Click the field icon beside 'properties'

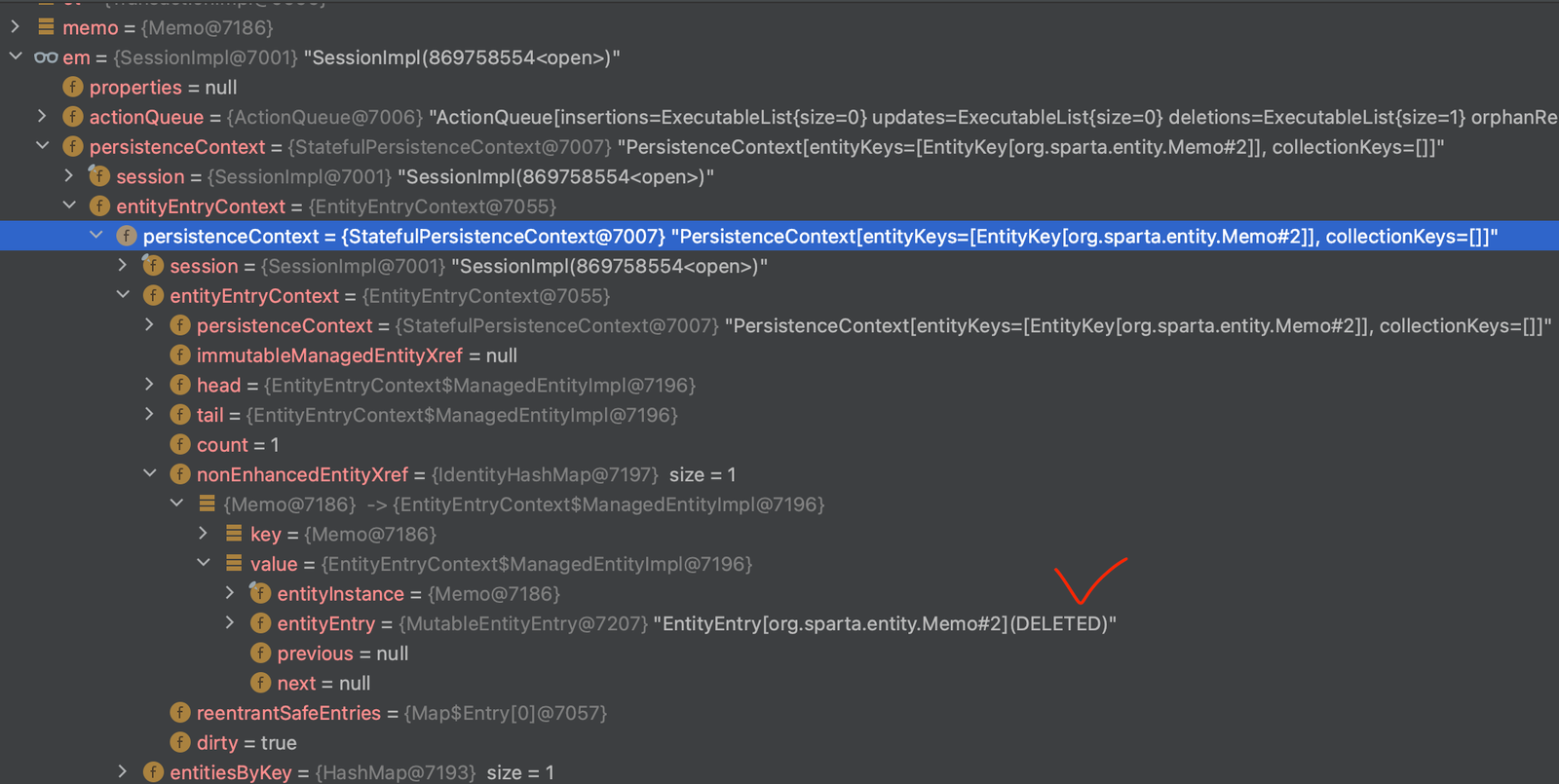tap(72, 88)
